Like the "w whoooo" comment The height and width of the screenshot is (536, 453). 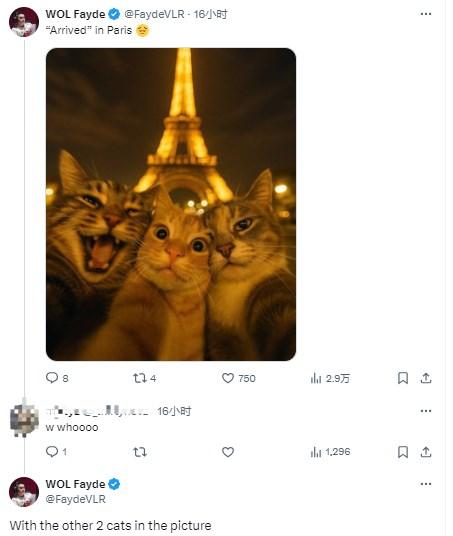228,452
